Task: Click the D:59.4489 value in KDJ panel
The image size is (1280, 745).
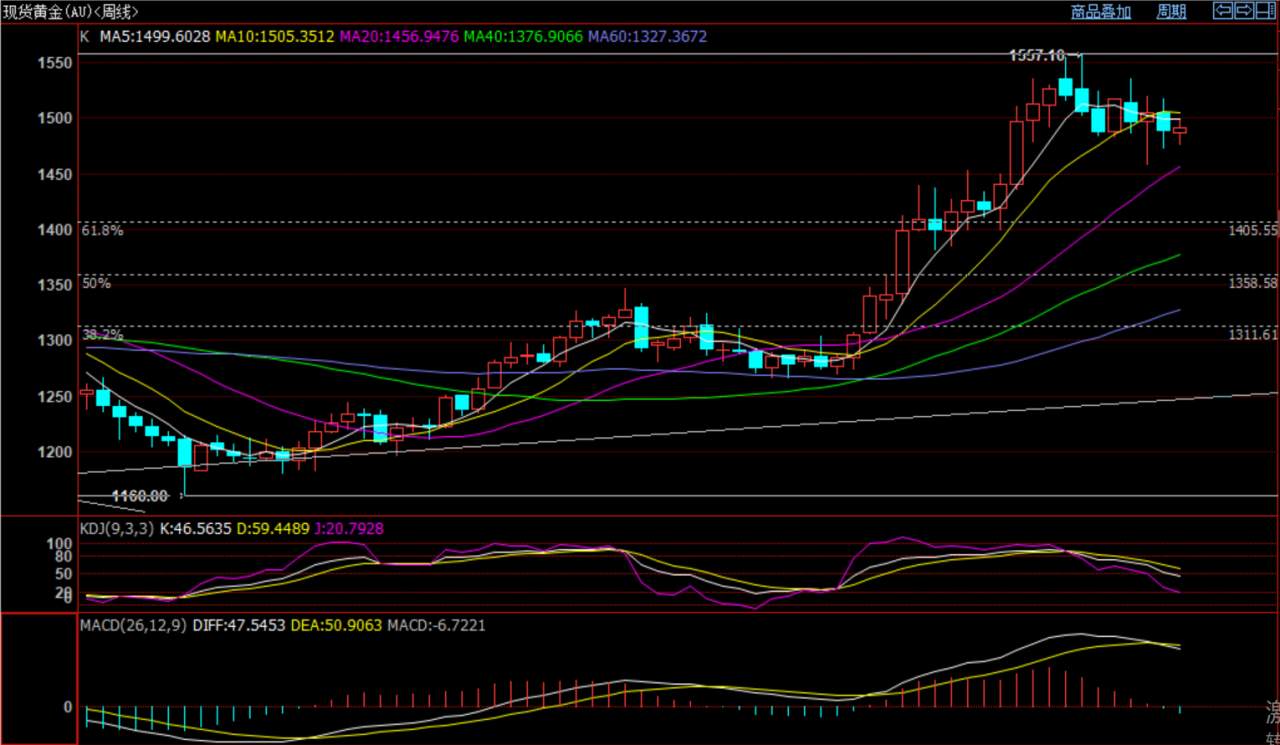Action: point(273,527)
